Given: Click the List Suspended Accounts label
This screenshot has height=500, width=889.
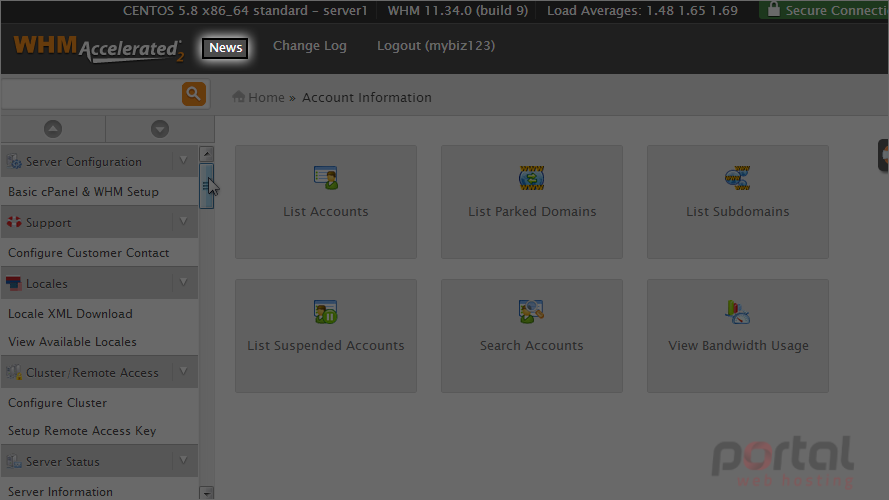Looking at the screenshot, I should coord(326,346).
